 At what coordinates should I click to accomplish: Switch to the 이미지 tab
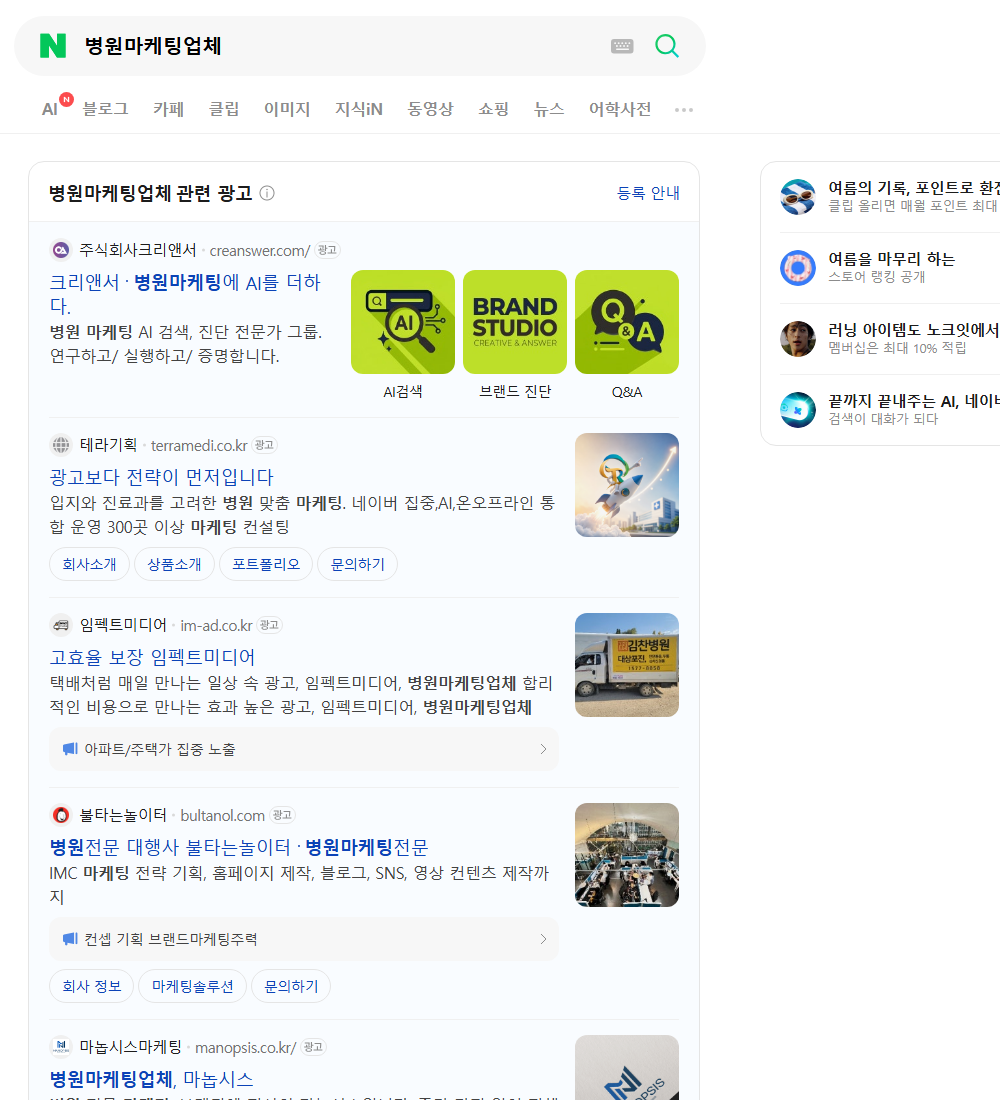pyautogui.click(x=287, y=109)
